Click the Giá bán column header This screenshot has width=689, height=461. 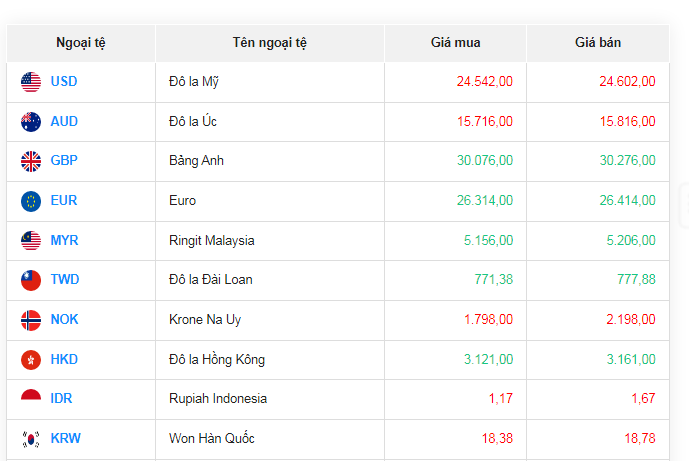coord(598,43)
